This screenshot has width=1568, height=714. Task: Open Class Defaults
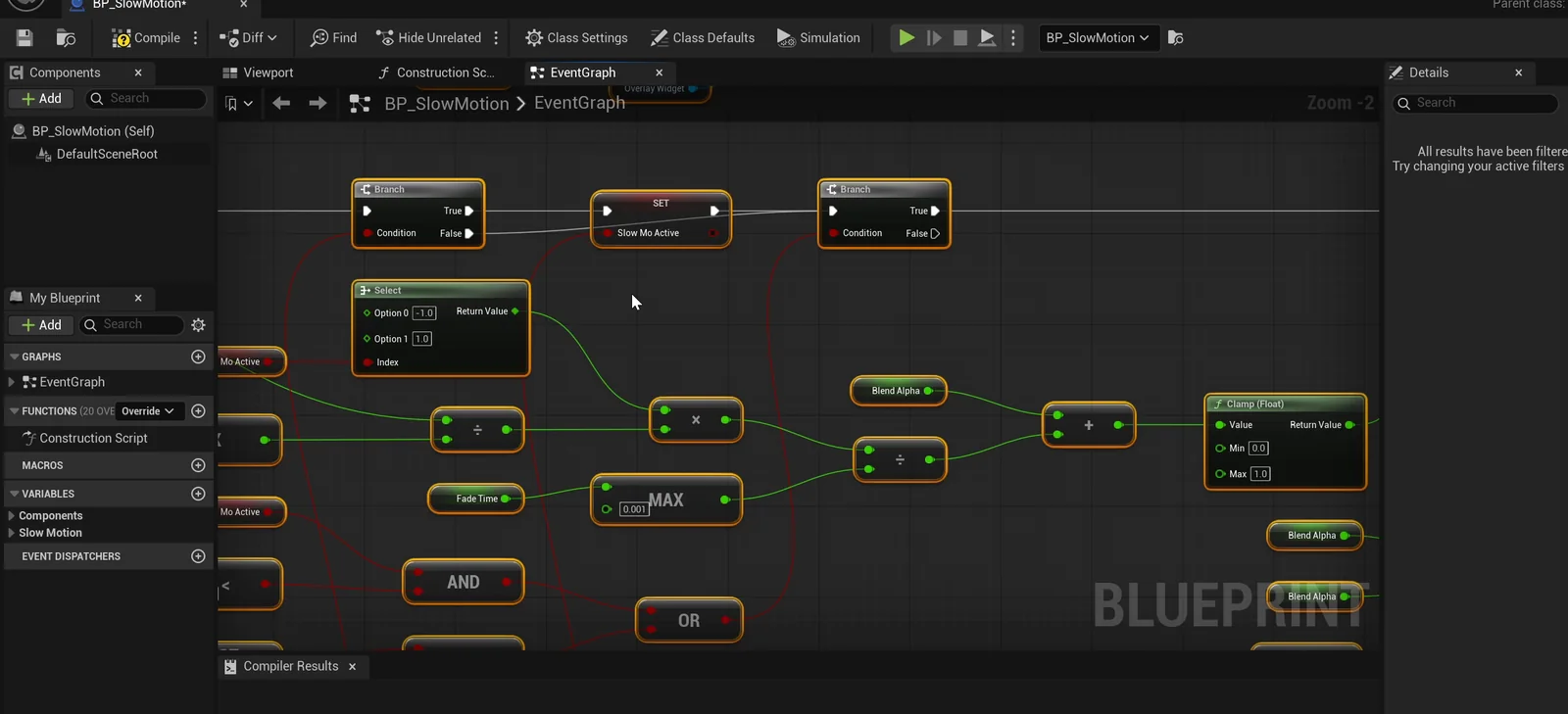(703, 38)
